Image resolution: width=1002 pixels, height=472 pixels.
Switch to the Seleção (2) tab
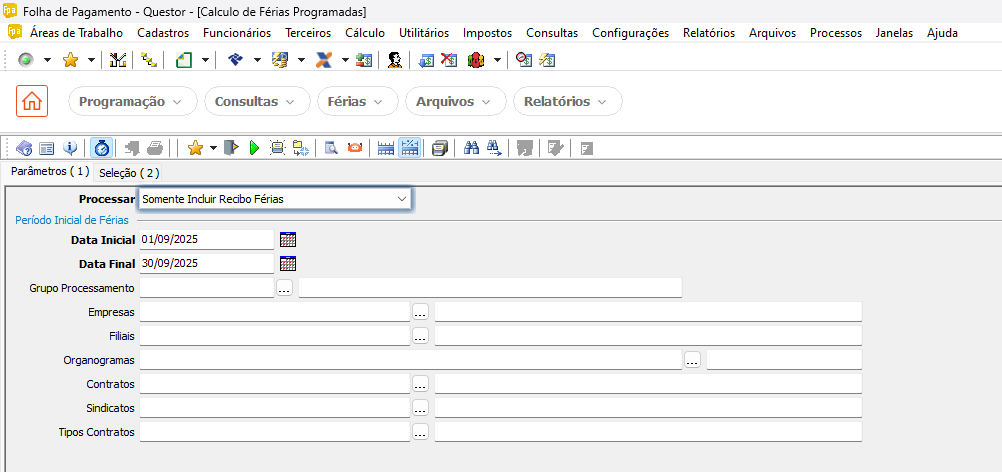(129, 173)
